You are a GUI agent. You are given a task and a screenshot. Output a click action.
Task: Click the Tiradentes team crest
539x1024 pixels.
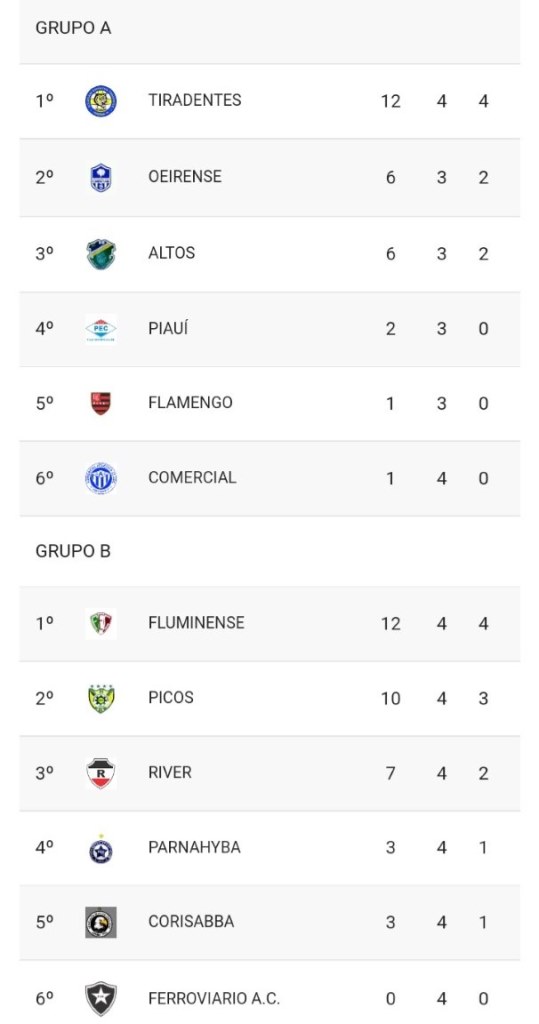point(101,101)
